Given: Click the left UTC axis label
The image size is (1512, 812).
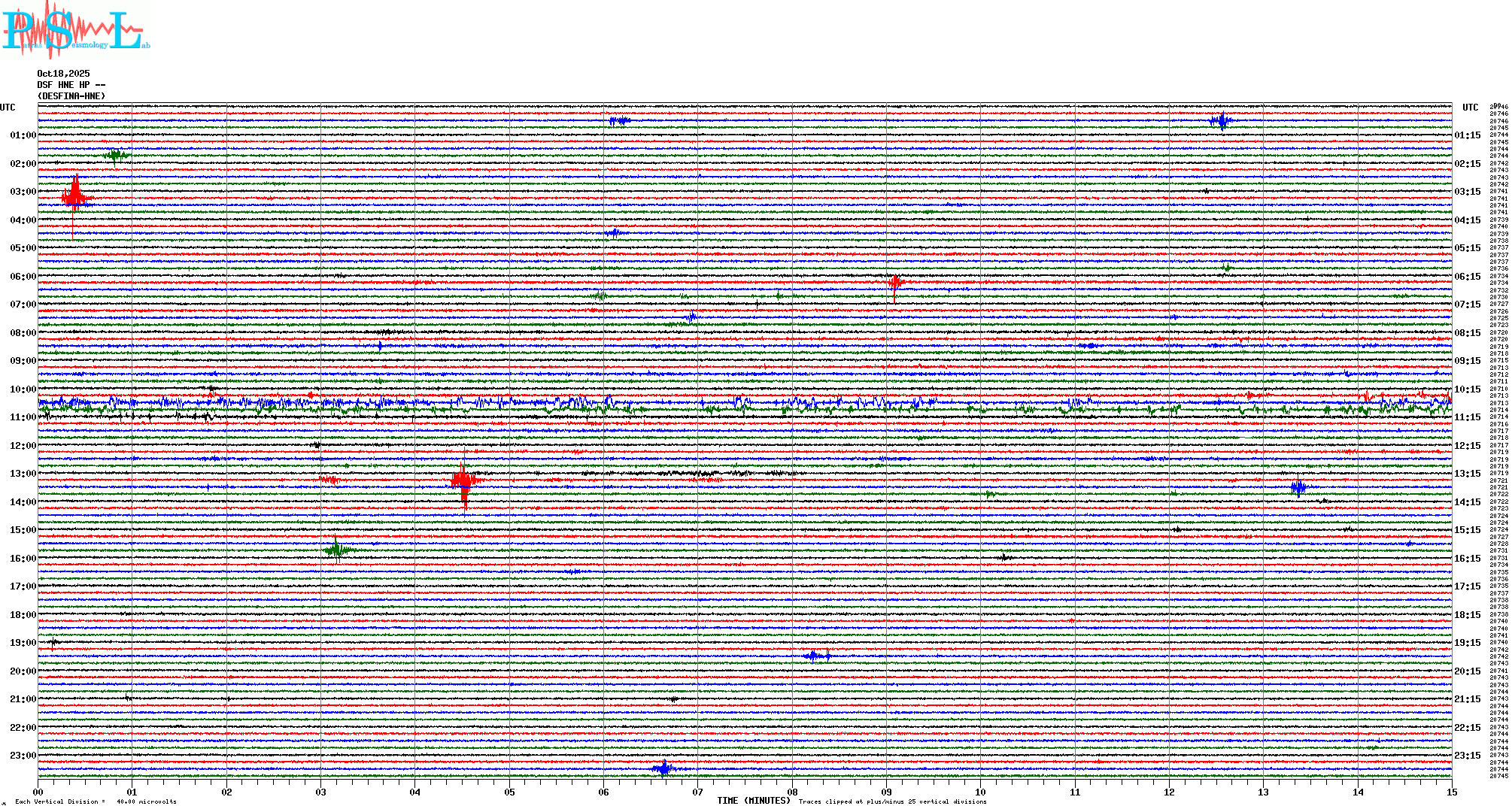Looking at the screenshot, I should click(x=8, y=108).
